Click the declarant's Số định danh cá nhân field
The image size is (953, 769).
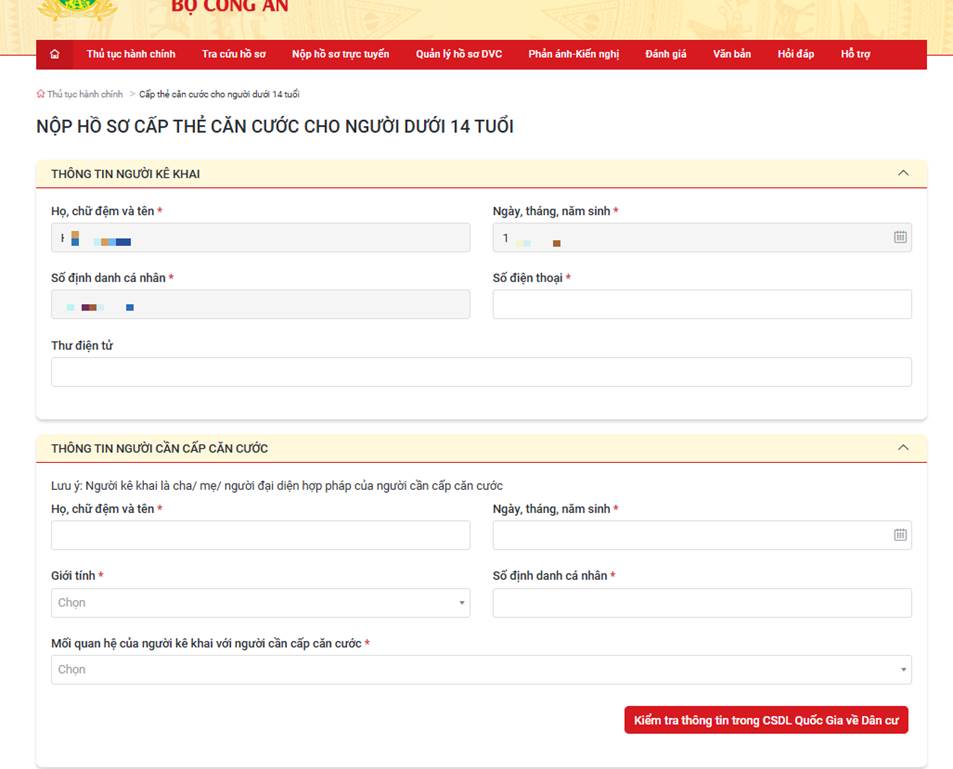click(260, 304)
